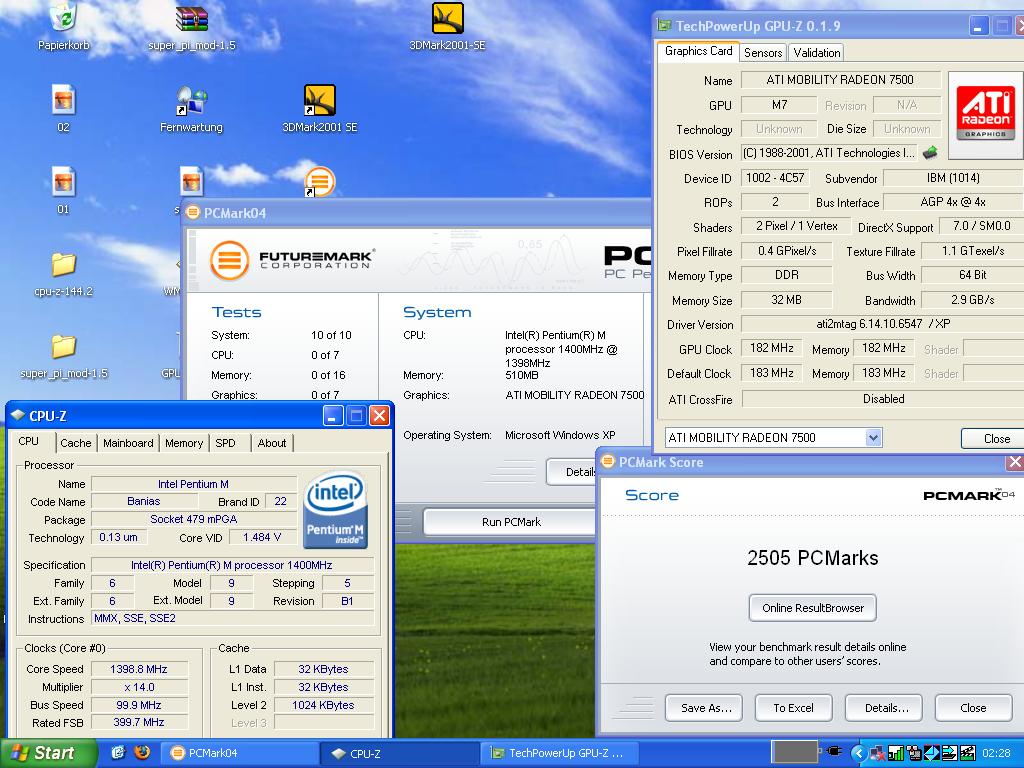Open the SPD tab in CPU-Z
This screenshot has height=768, width=1024.
225,443
